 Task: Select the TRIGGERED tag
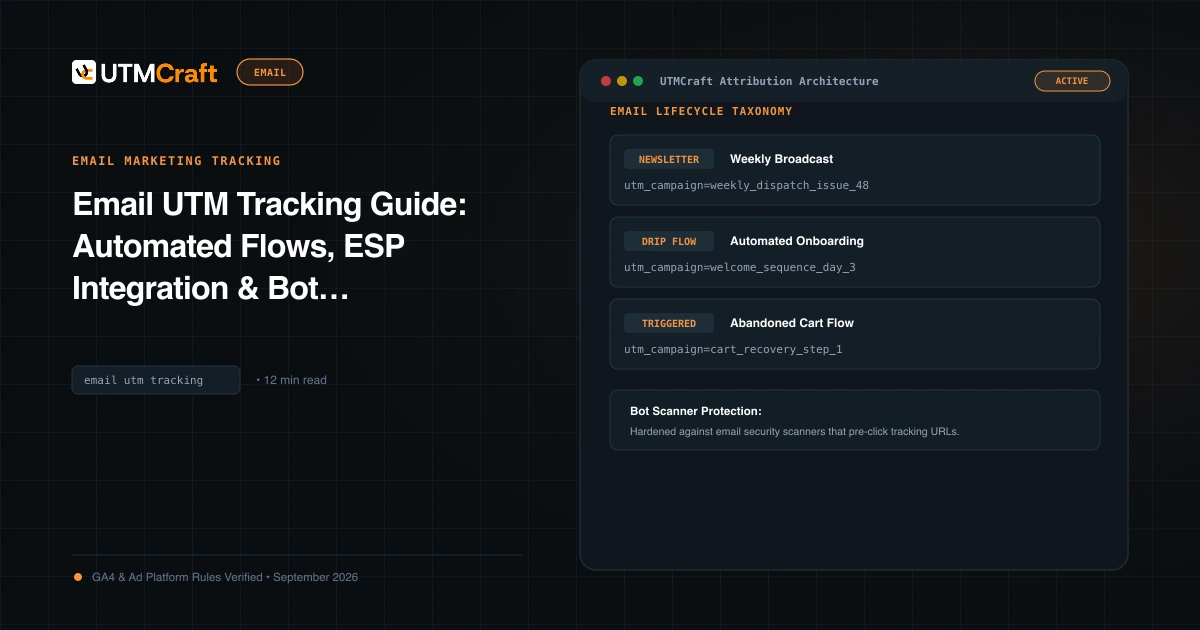[x=669, y=323]
